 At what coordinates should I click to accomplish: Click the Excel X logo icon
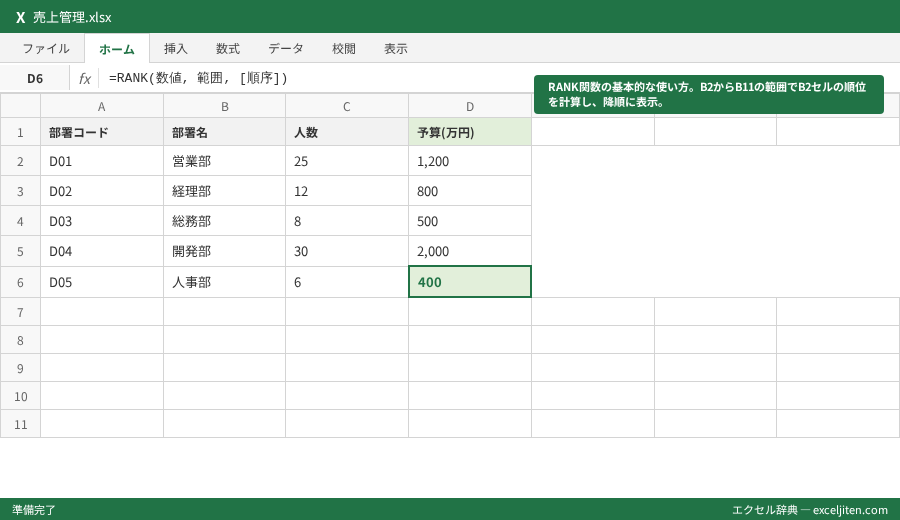[21, 17]
